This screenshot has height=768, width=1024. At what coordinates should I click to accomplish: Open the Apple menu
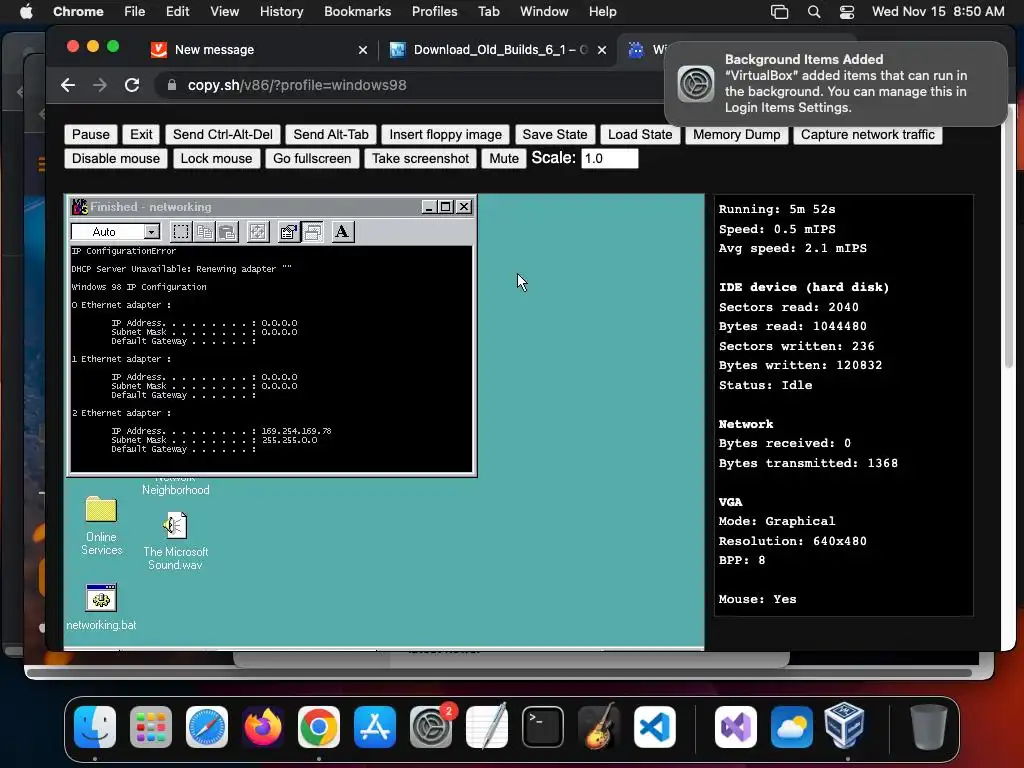pos(26,11)
